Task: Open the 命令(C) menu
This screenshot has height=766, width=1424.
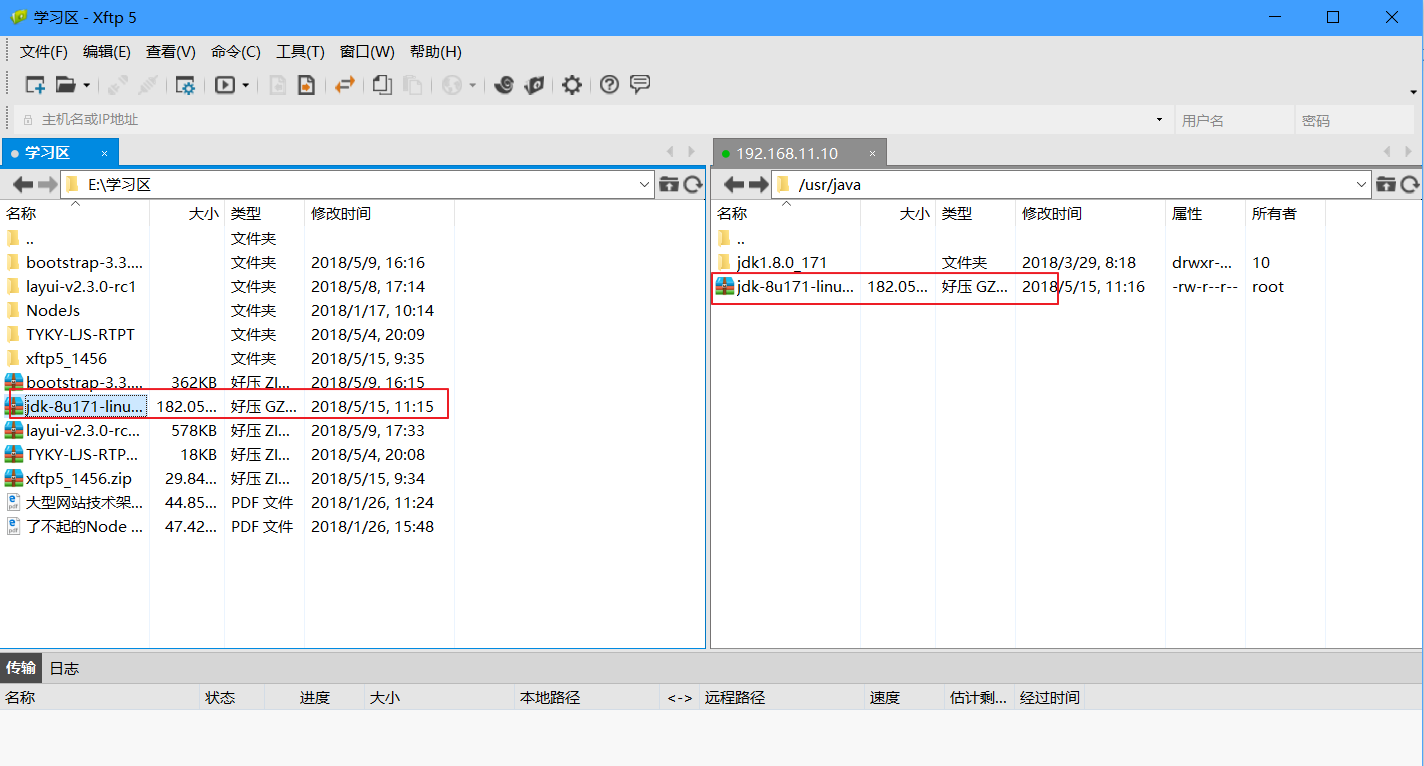Action: click(236, 52)
